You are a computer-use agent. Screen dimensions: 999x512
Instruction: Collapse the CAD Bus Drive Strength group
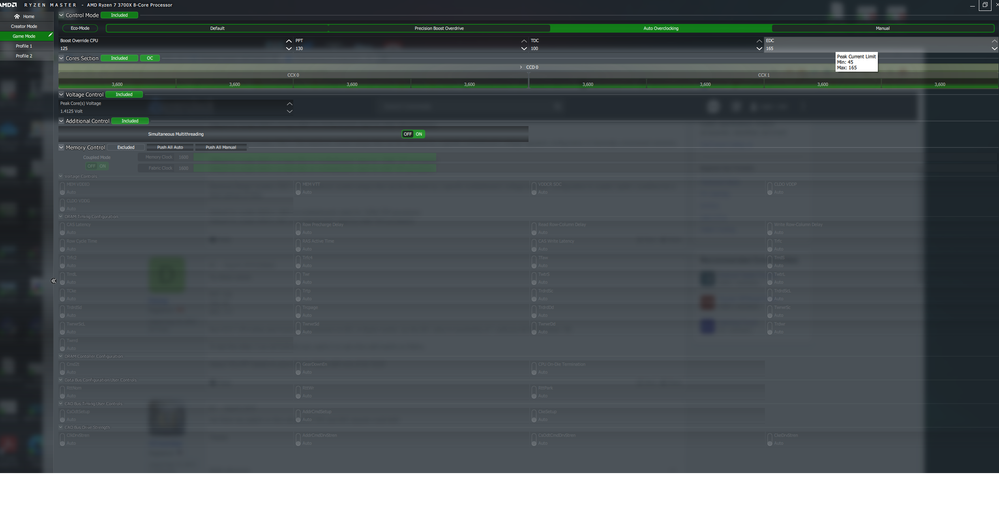click(61, 427)
